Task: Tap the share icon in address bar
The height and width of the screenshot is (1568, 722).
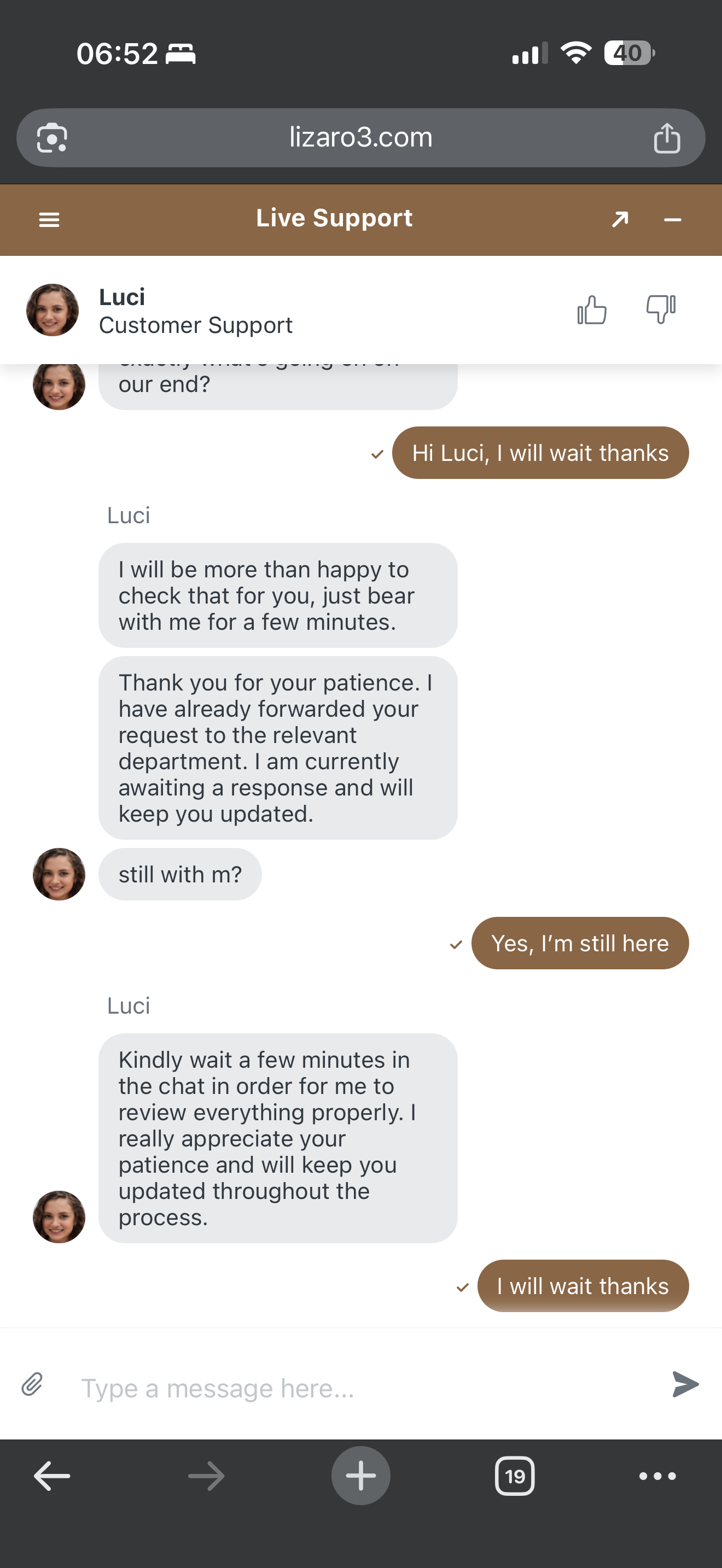Action: point(667,138)
